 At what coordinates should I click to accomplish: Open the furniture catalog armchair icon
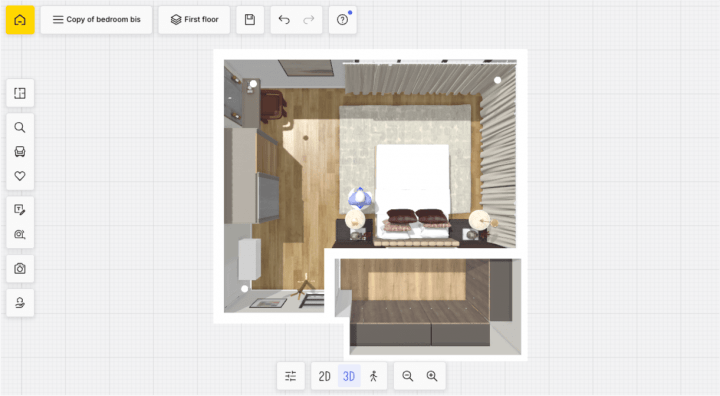(x=20, y=152)
